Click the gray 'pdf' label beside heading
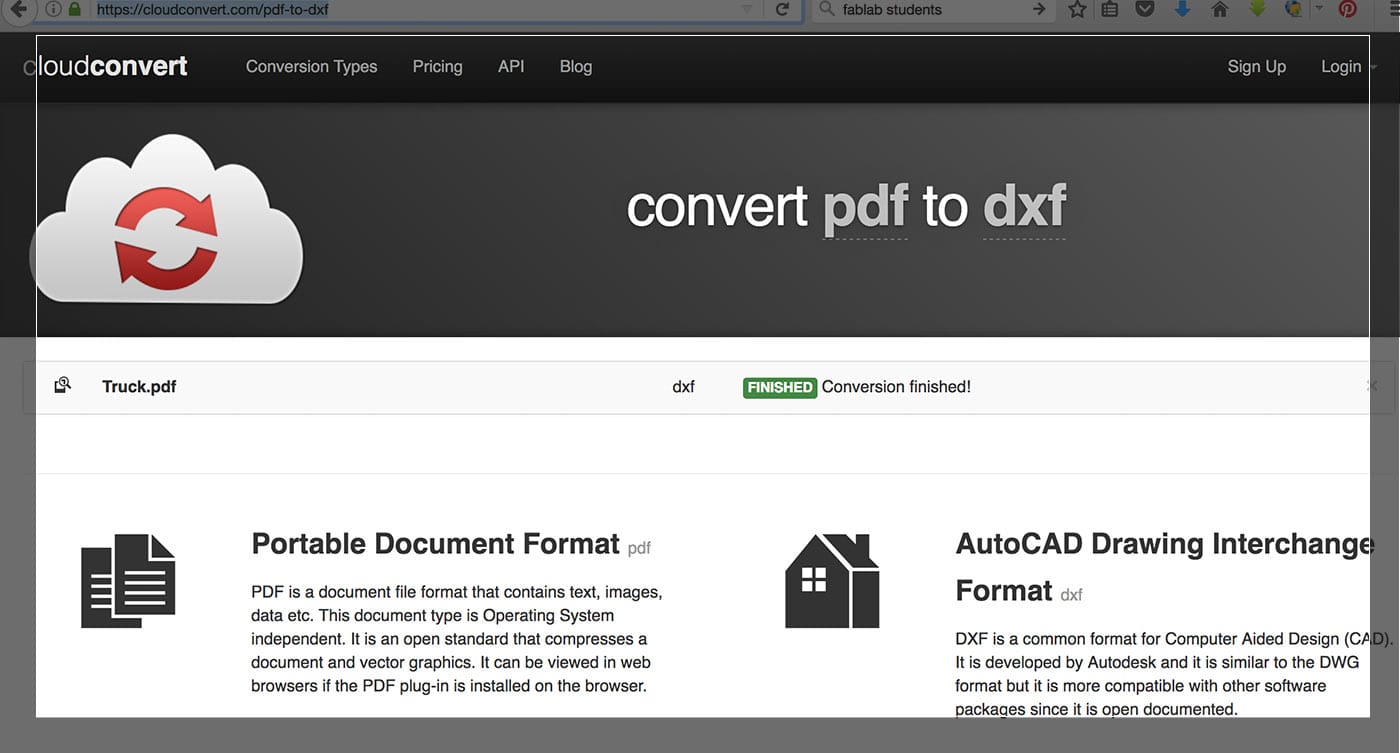This screenshot has width=1400, height=753. [x=639, y=548]
